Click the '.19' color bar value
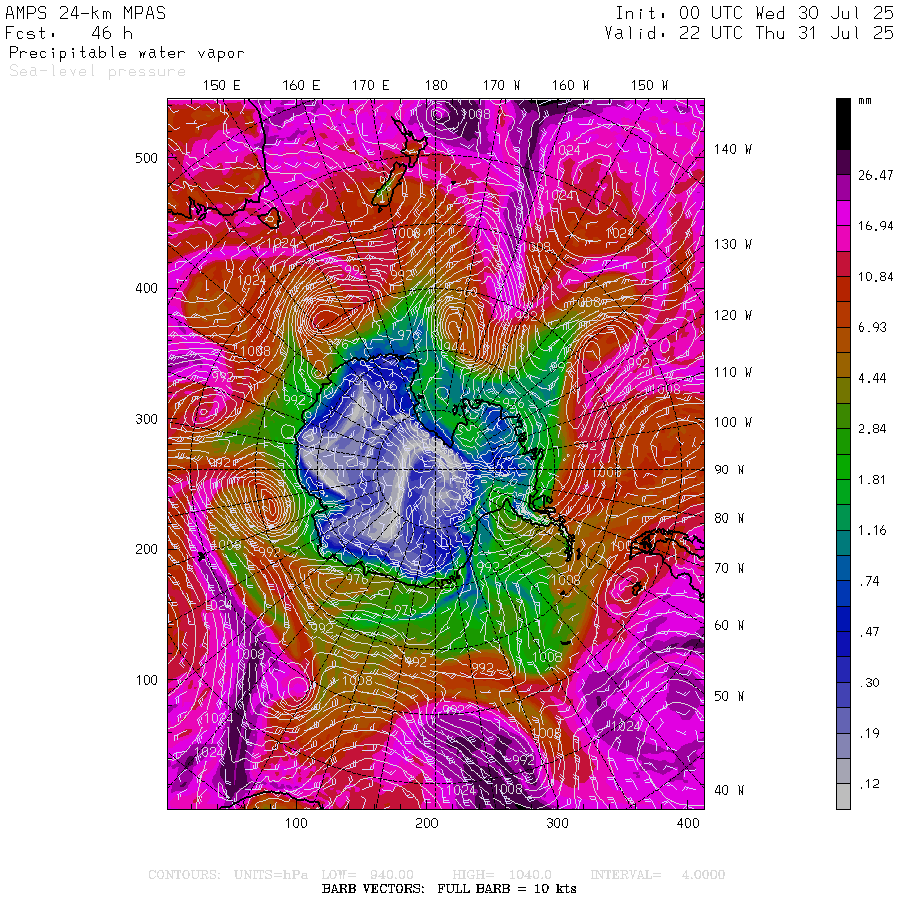This screenshot has height=900, width=900. (869, 733)
